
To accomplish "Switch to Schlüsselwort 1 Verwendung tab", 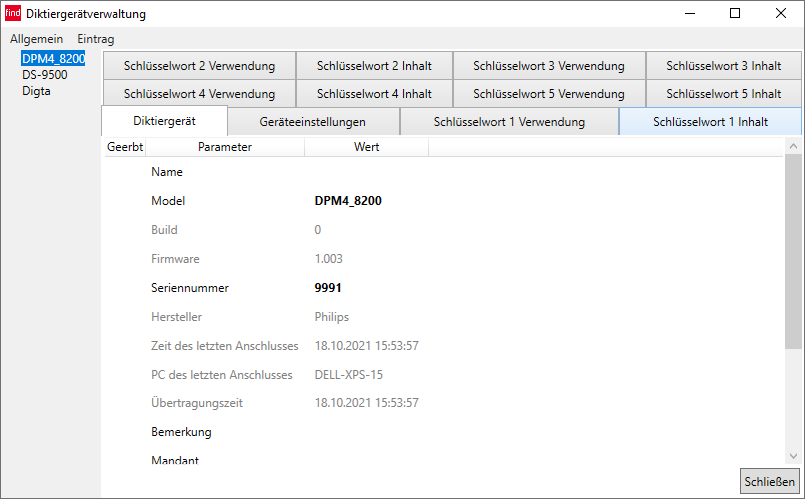I will click(509, 122).
